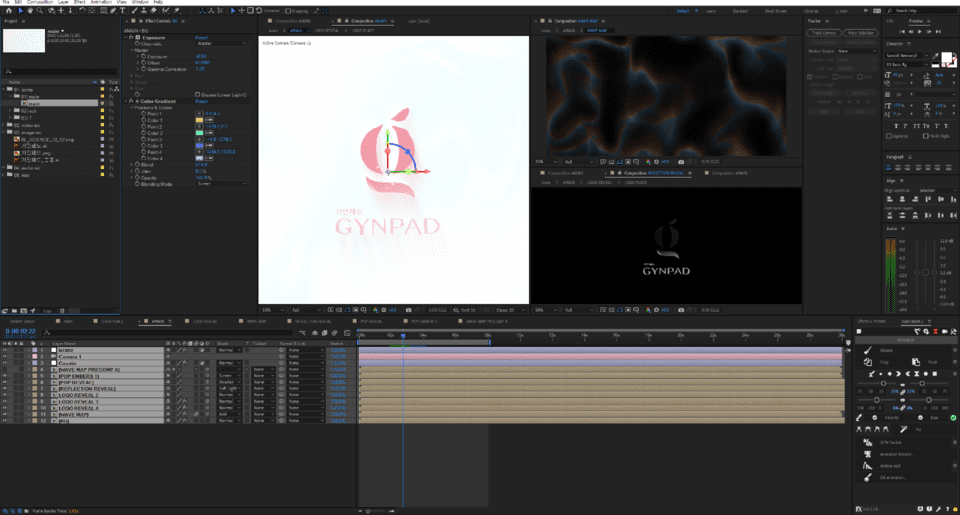This screenshot has width=960, height=515.
Task: Open the Align Layers to Selection dropdown
Action: click(936, 190)
